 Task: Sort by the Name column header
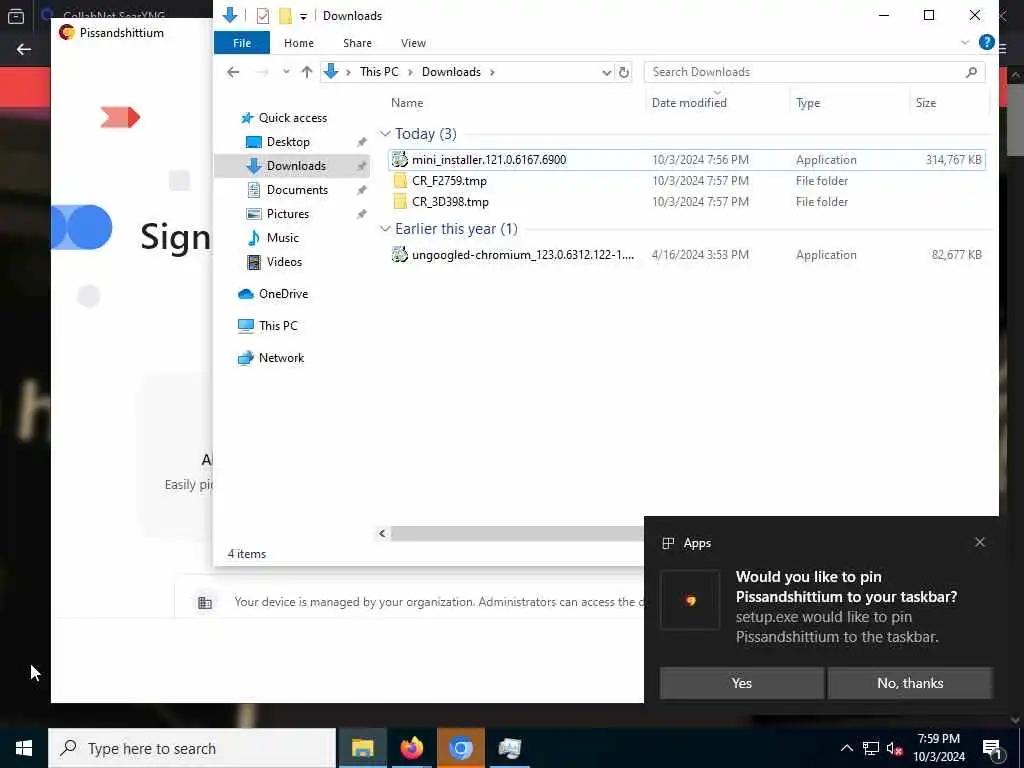coord(407,103)
